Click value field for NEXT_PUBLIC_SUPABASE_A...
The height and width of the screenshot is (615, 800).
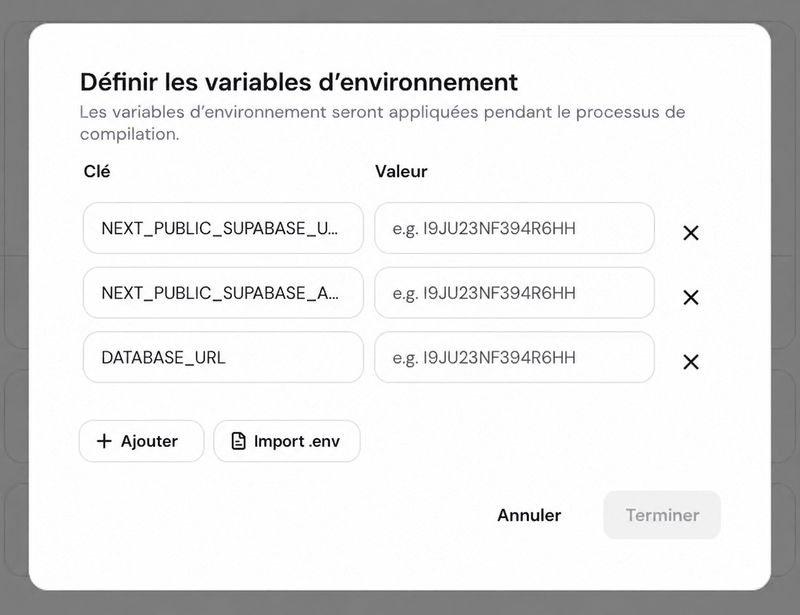pos(514,292)
